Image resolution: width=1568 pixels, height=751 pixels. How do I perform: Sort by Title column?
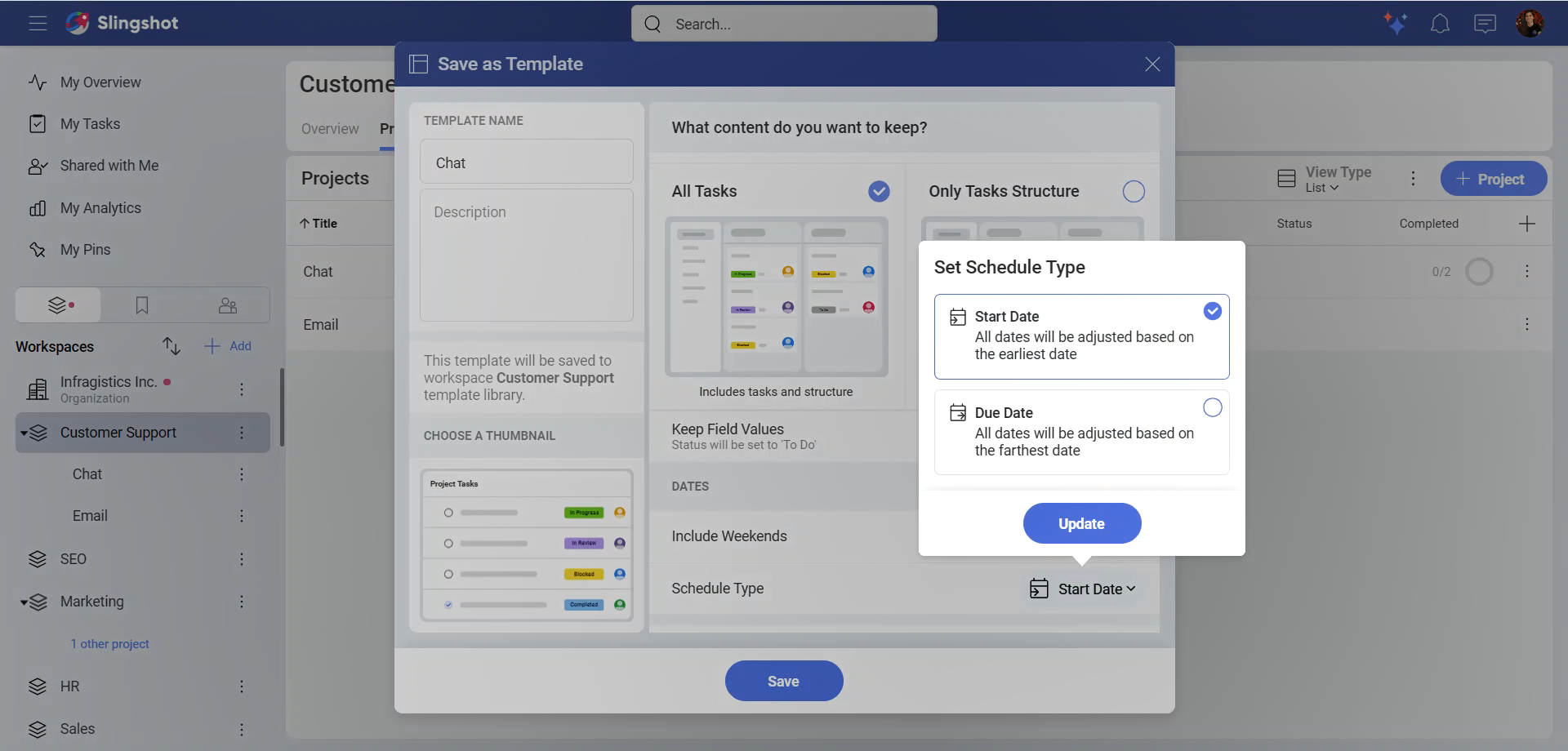(318, 223)
